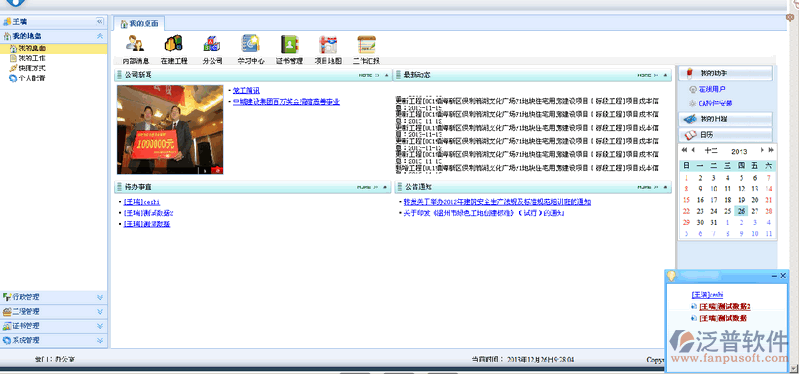799x374 pixels.
Task: Switch to the 我的桌面 tab
Action: 139,23
